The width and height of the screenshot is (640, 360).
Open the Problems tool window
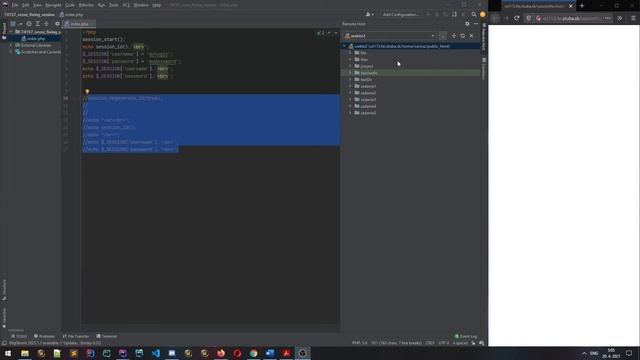click(44, 336)
